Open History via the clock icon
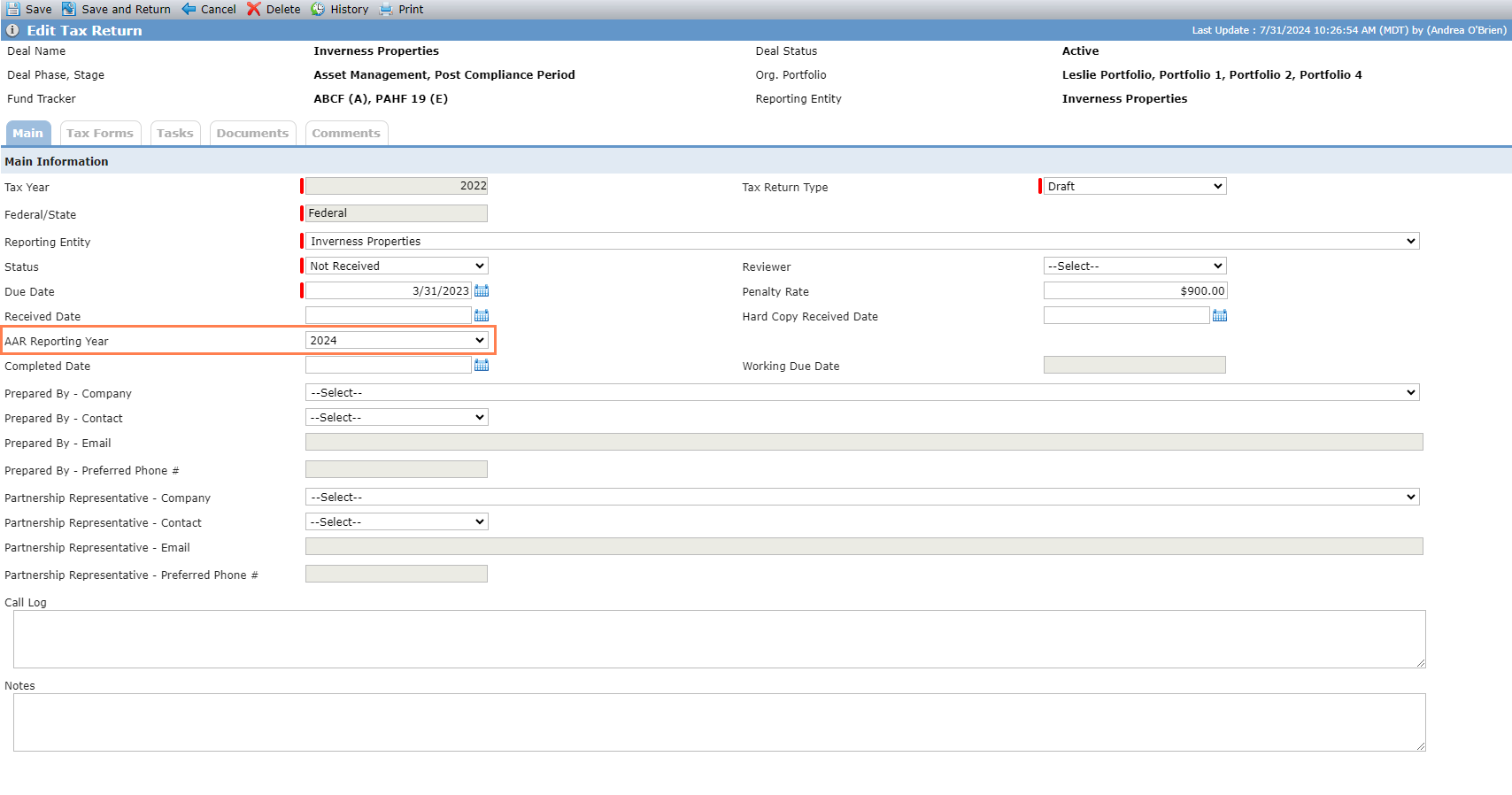 [x=318, y=9]
